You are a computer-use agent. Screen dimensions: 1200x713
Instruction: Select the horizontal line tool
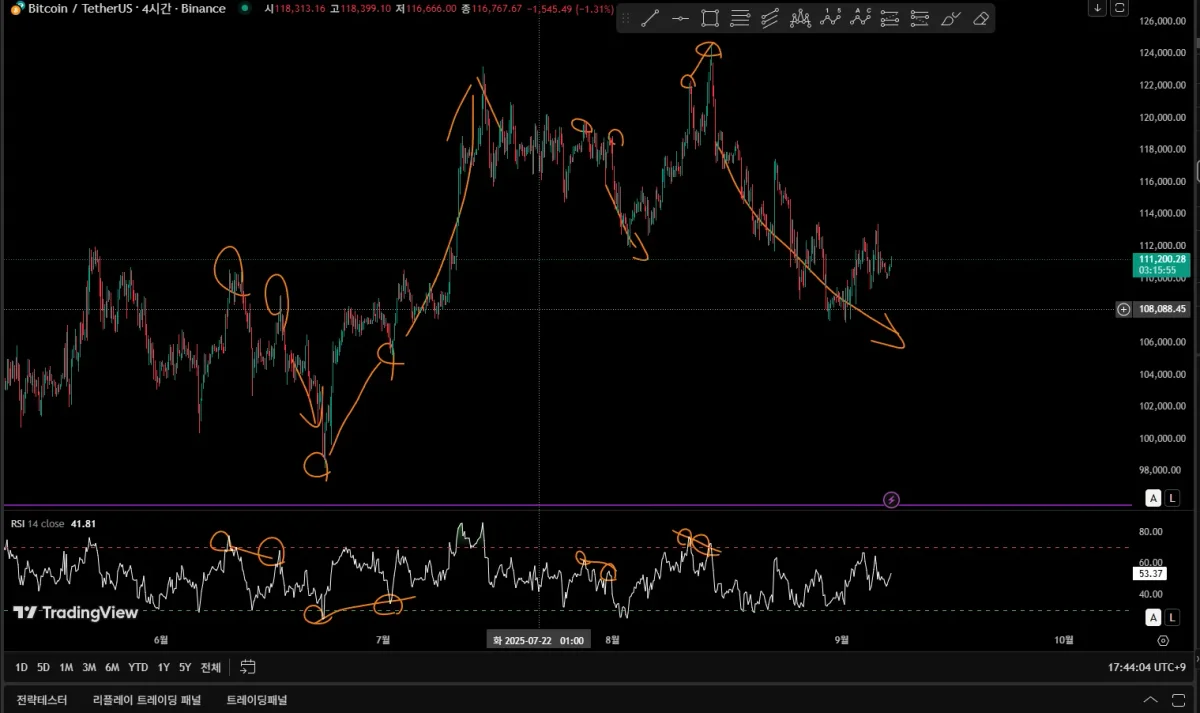(x=680, y=18)
